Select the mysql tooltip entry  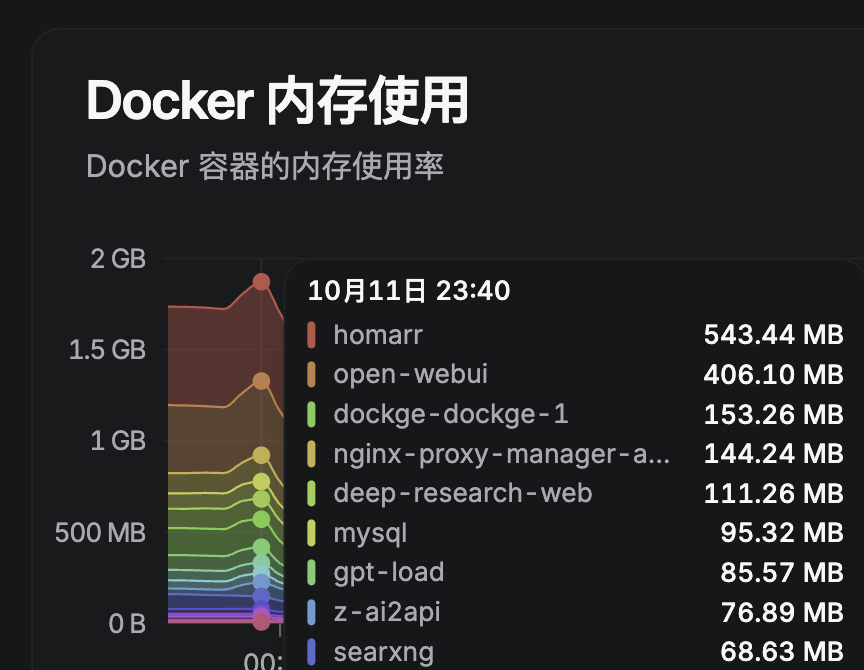575,533
